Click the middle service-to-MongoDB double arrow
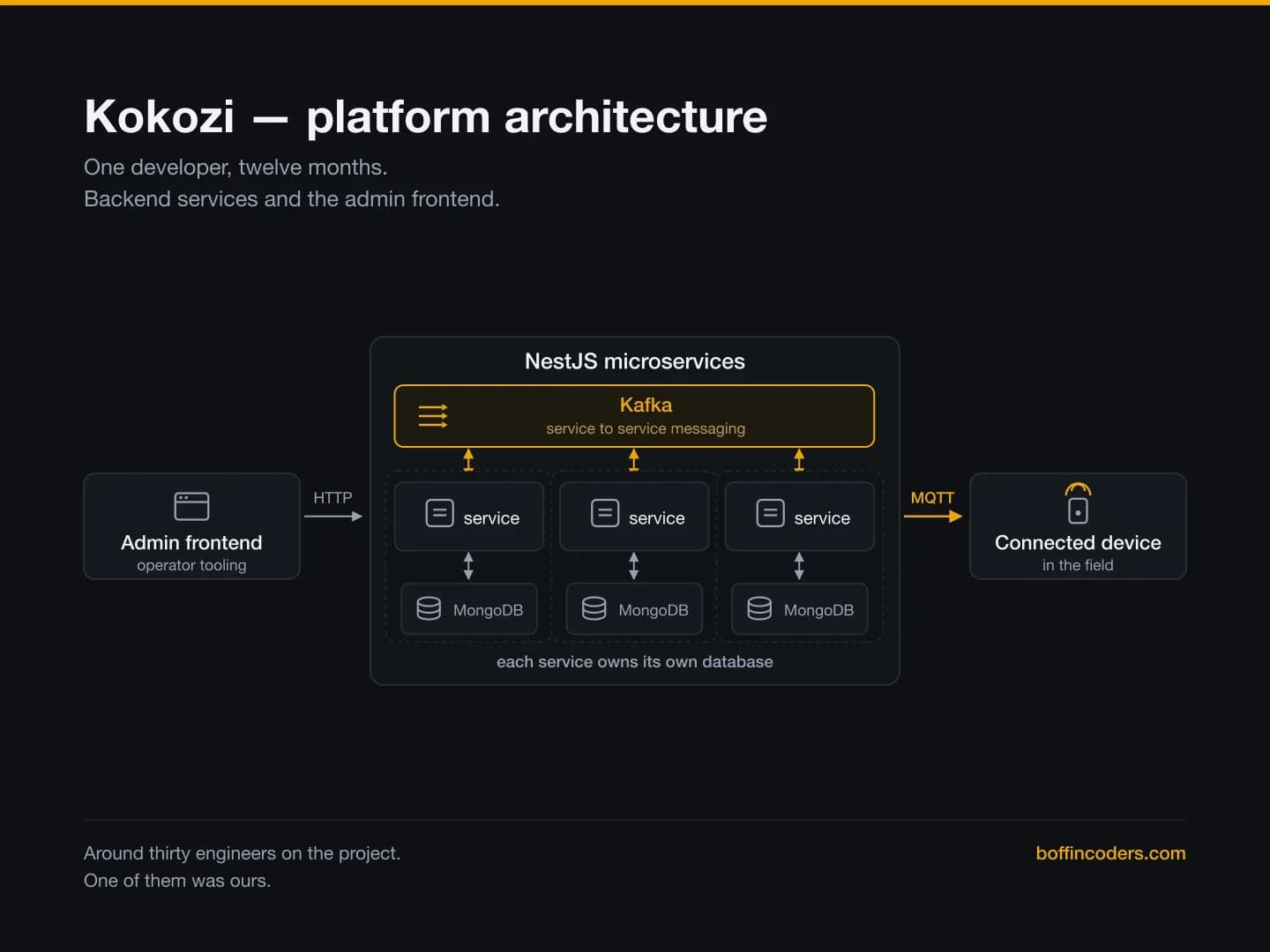Screen dimensions: 1270x952 (633, 566)
